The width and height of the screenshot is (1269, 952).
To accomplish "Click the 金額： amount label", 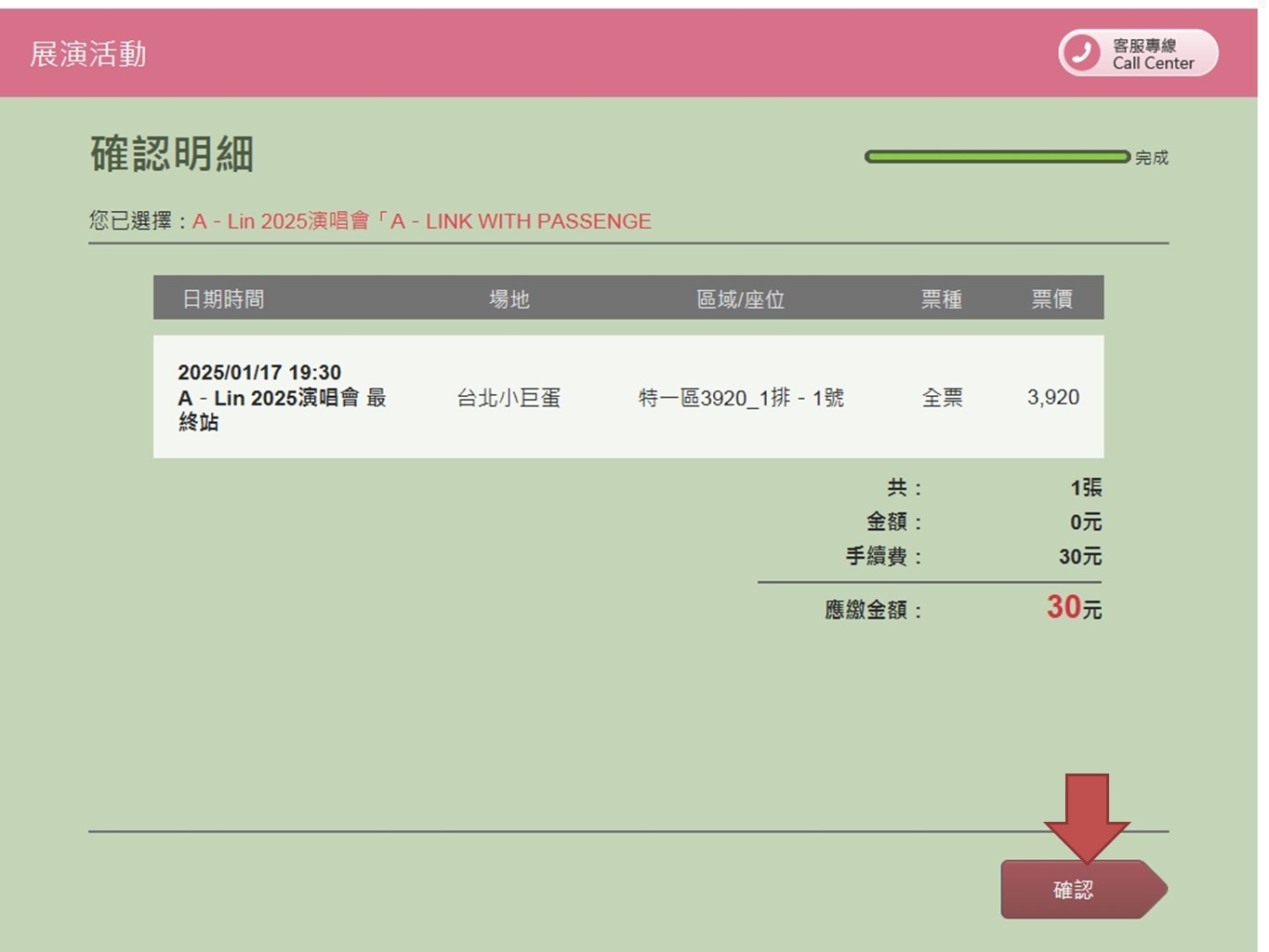I will pyautogui.click(x=893, y=522).
